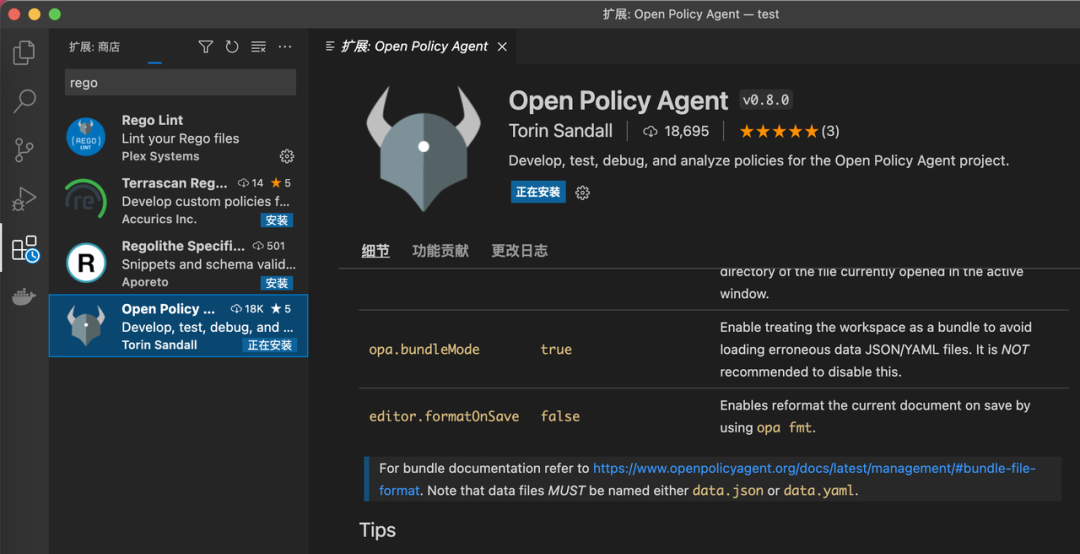Open the Run and Debug view
The height and width of the screenshot is (554, 1080).
(x=24, y=199)
